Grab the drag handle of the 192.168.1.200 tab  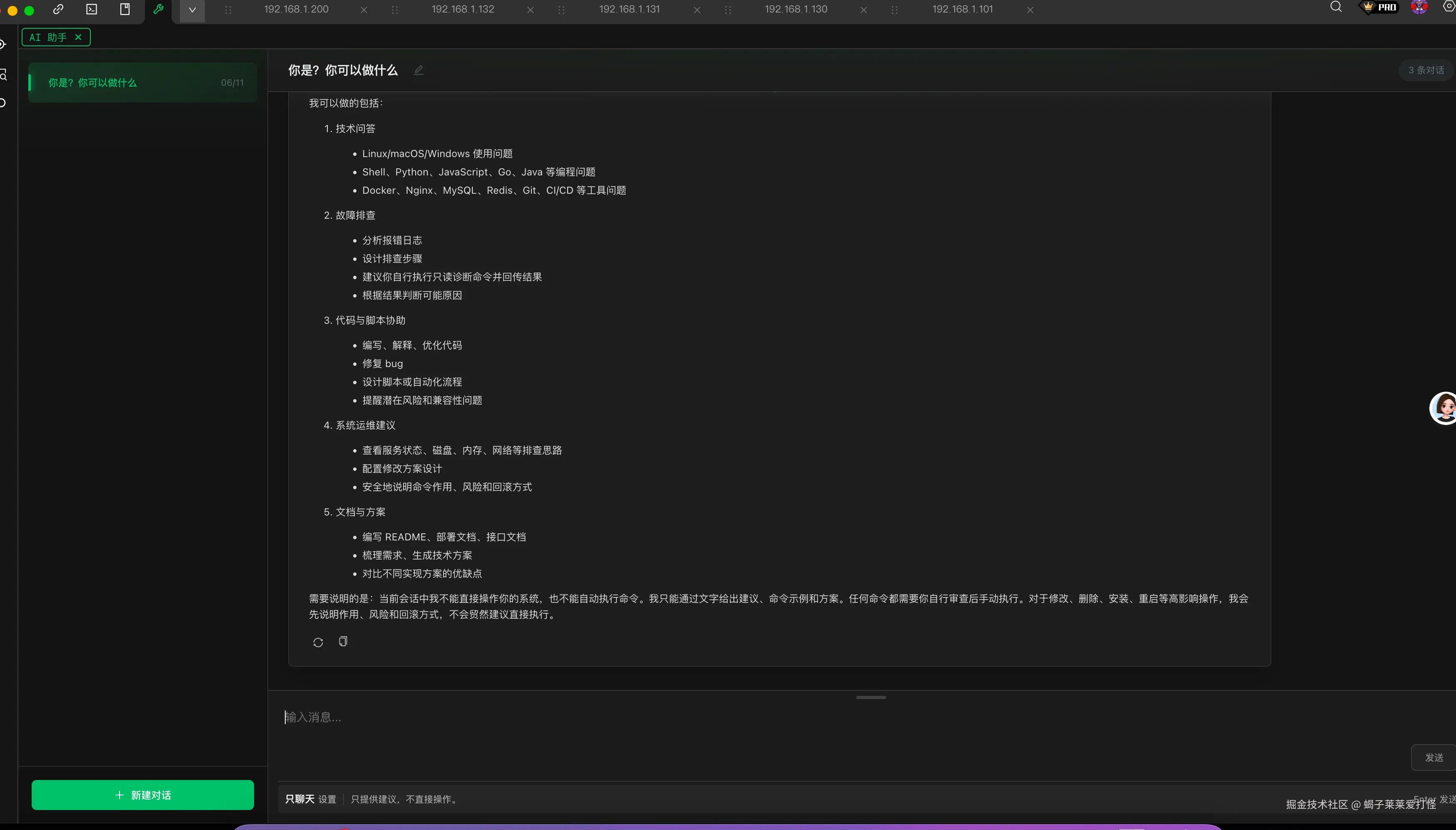point(228,10)
